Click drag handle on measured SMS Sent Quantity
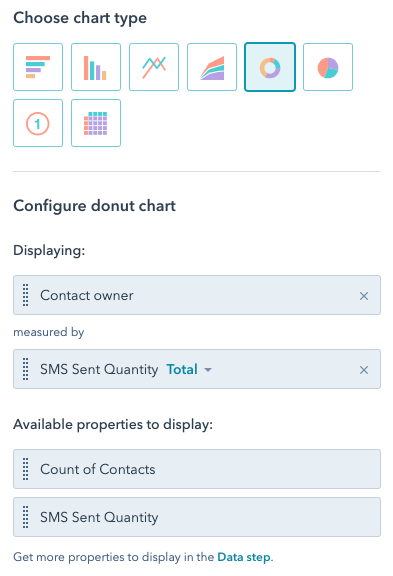 [x=25, y=369]
